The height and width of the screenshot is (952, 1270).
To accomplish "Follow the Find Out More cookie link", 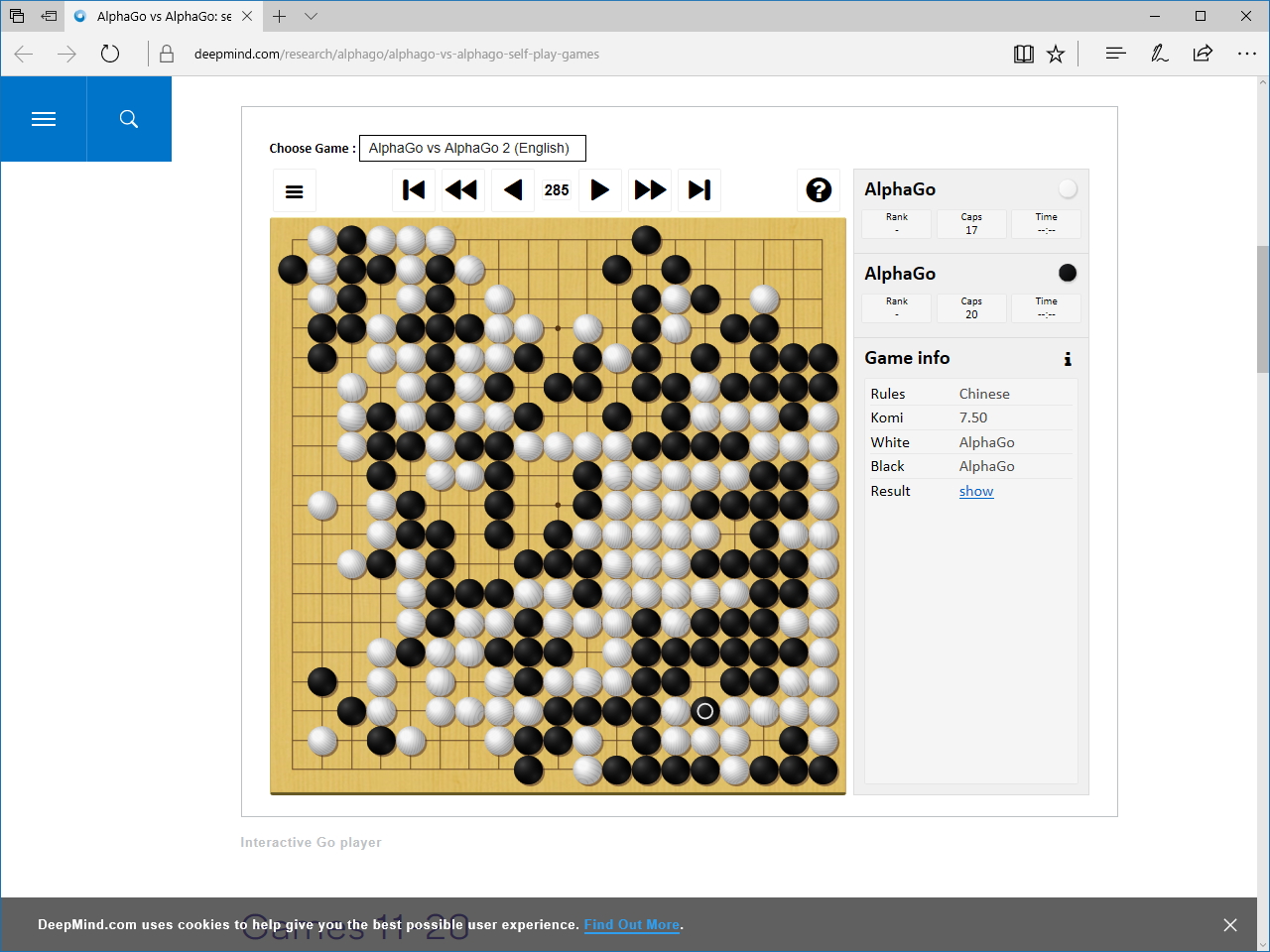I will tap(632, 924).
